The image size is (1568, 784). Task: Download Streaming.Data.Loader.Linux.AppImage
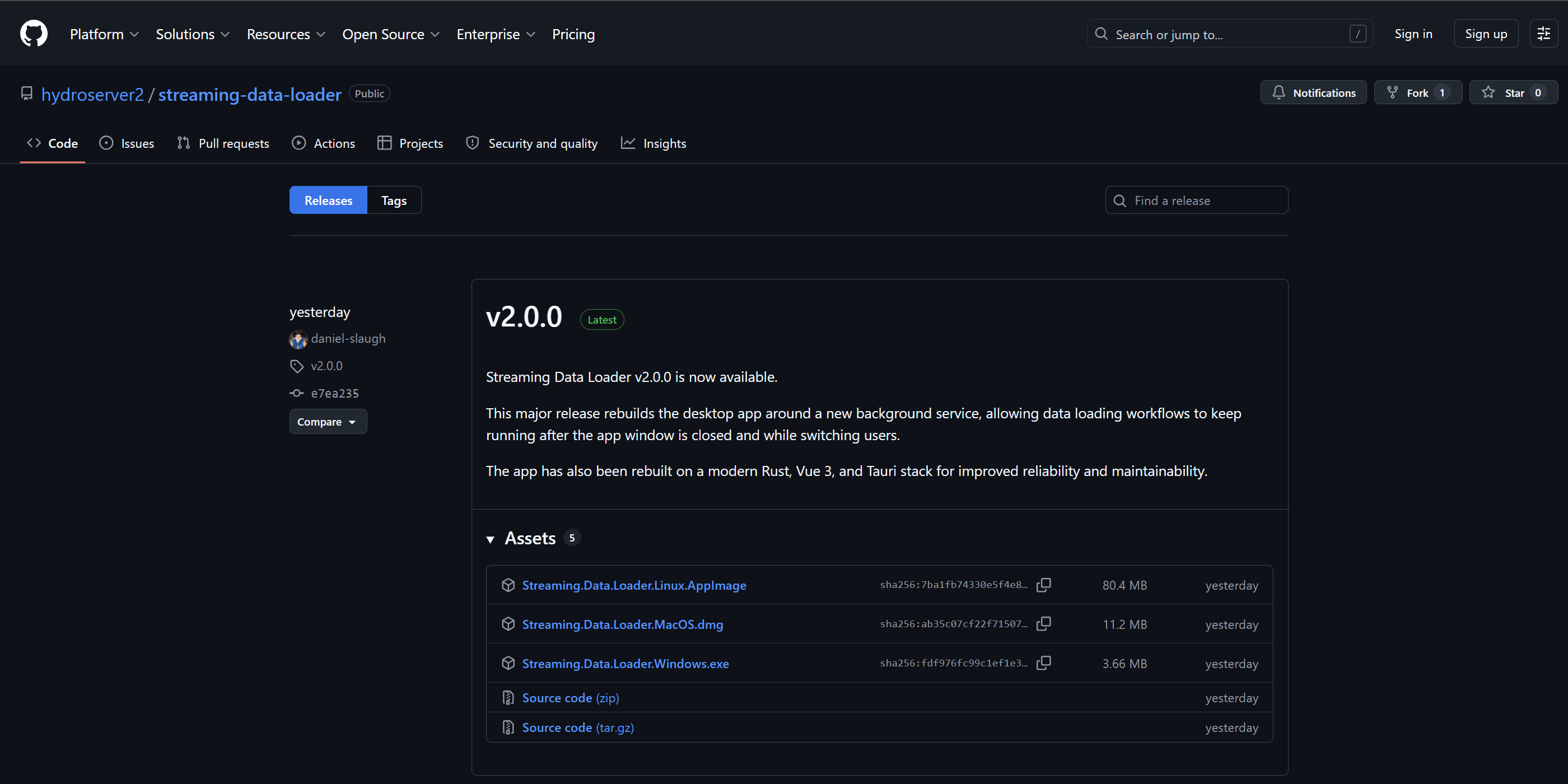(x=634, y=585)
